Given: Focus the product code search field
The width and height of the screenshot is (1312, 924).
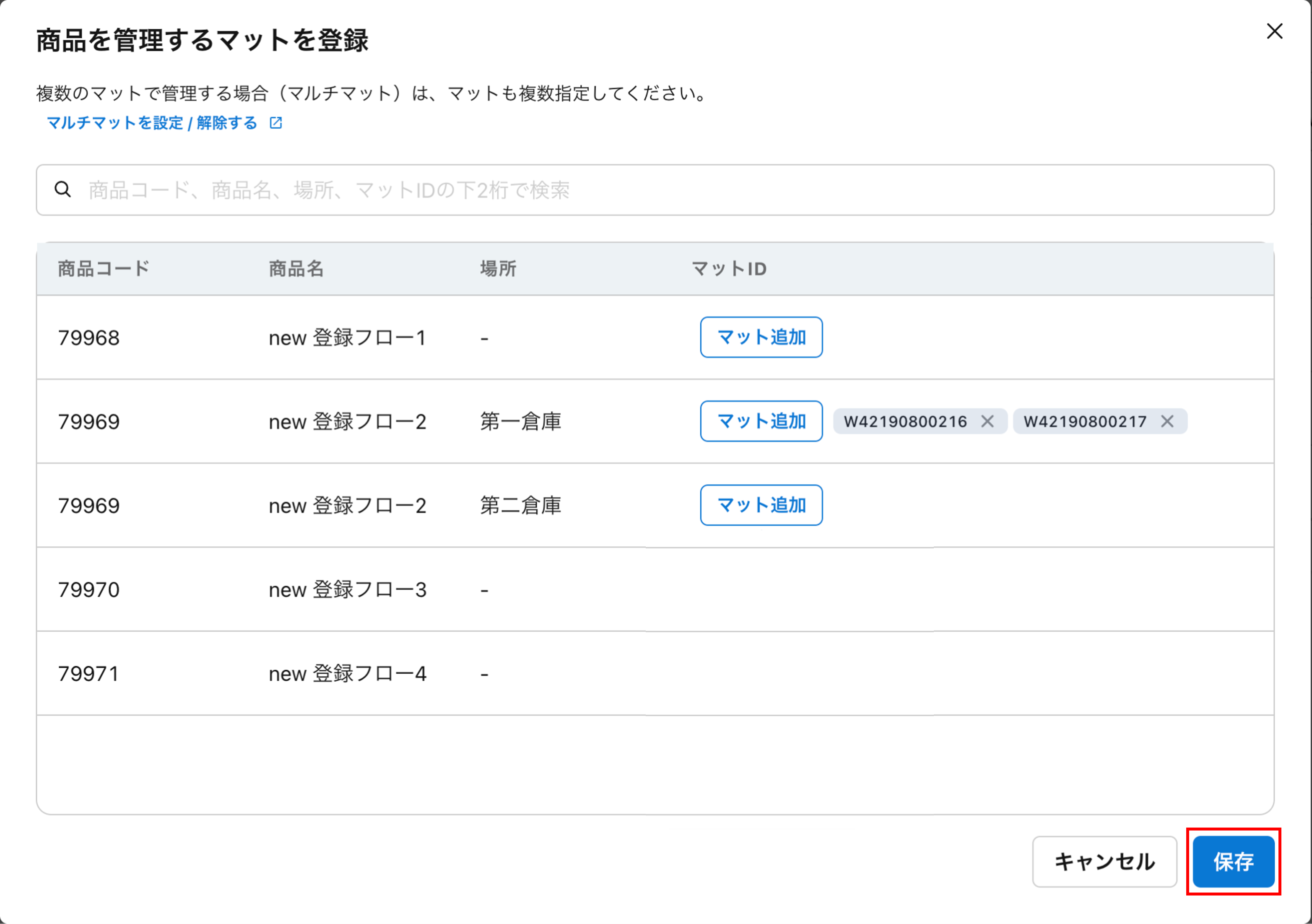Looking at the screenshot, I should coord(655,190).
